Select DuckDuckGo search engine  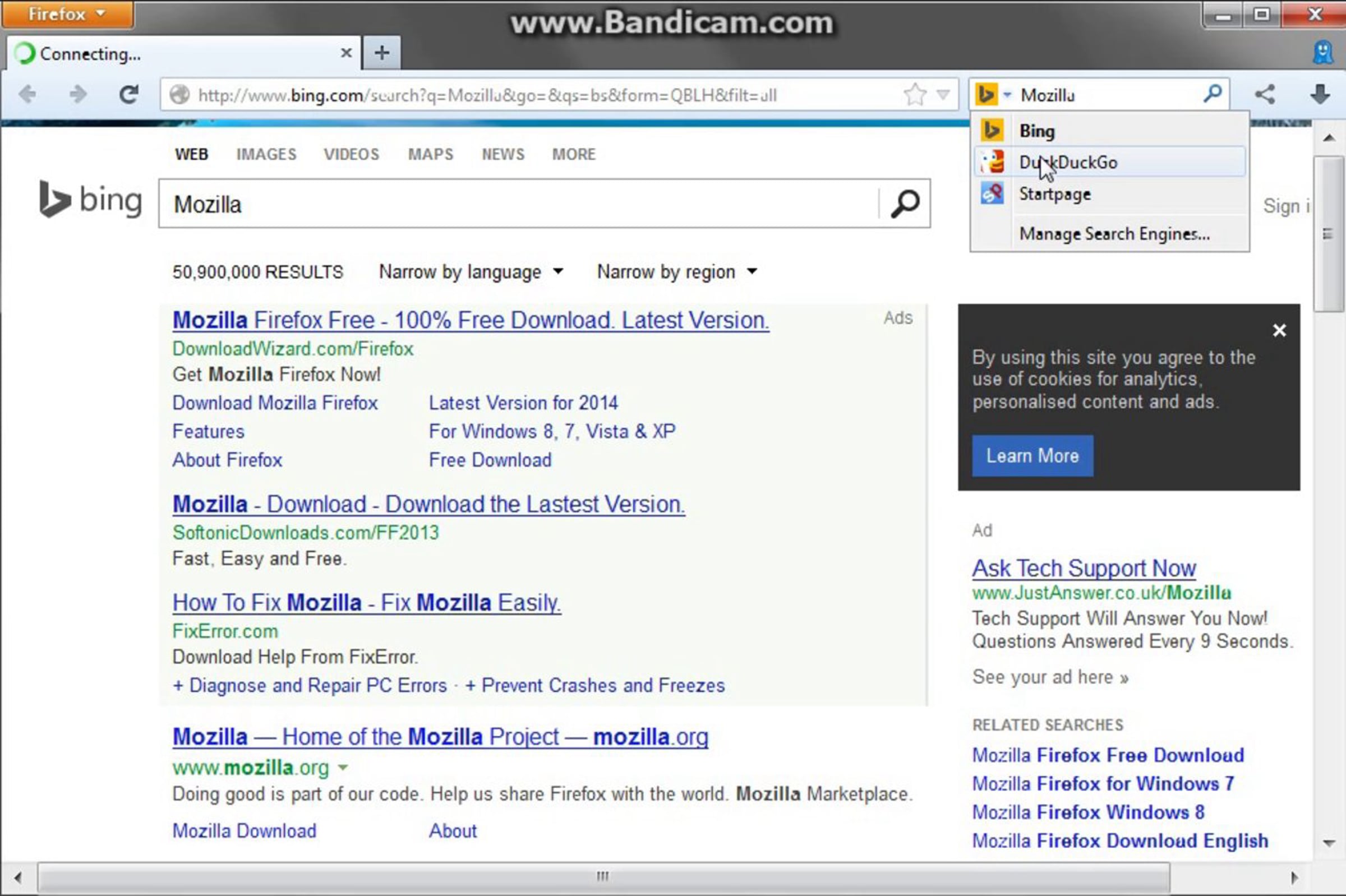1109,162
